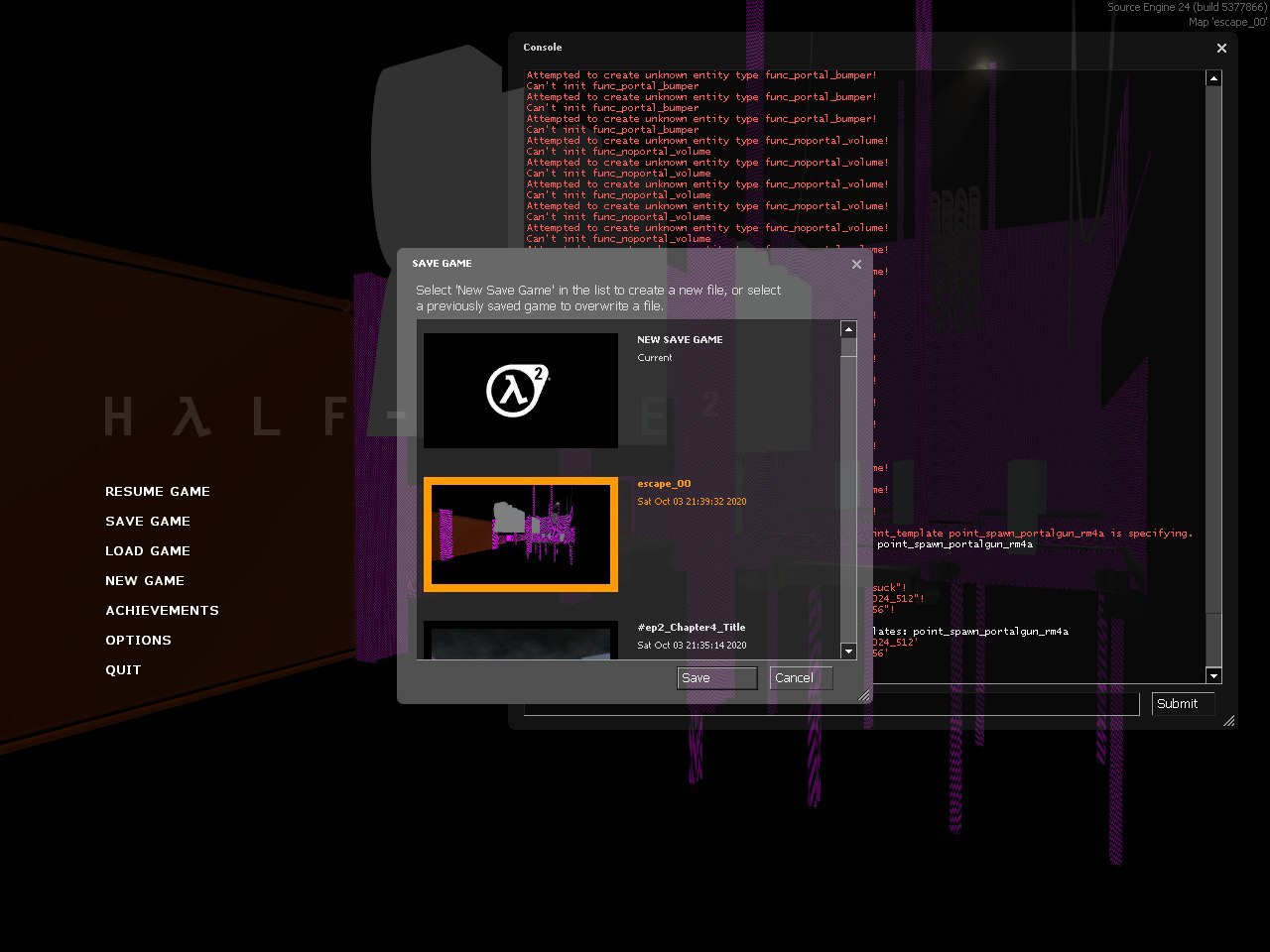Close the Save Game dialog

856,264
